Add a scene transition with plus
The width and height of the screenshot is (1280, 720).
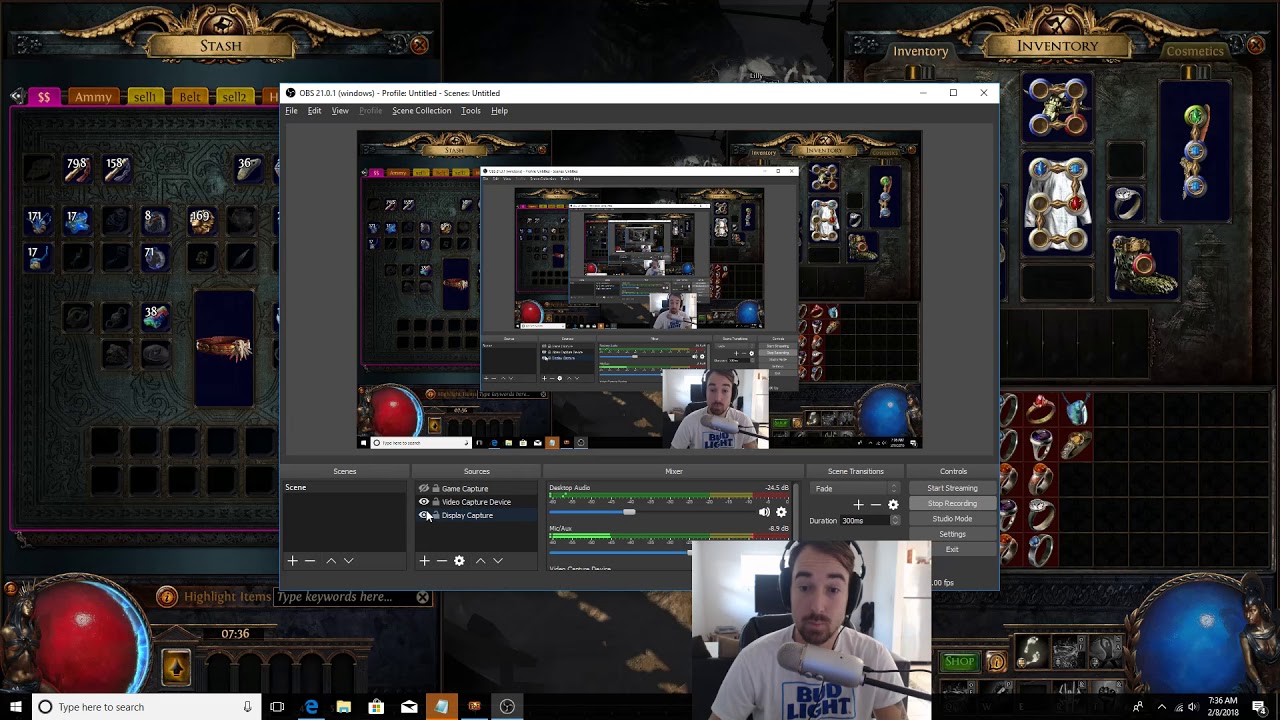click(x=858, y=505)
